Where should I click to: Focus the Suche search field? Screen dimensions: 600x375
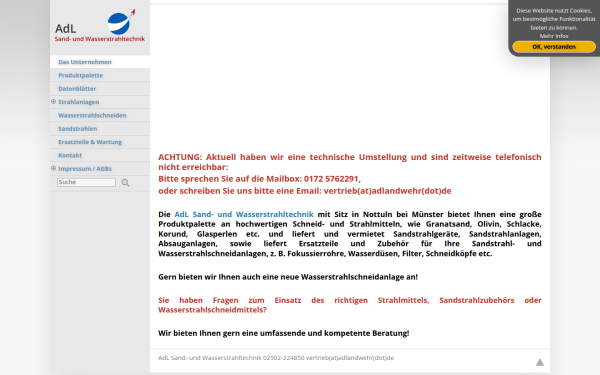point(86,182)
